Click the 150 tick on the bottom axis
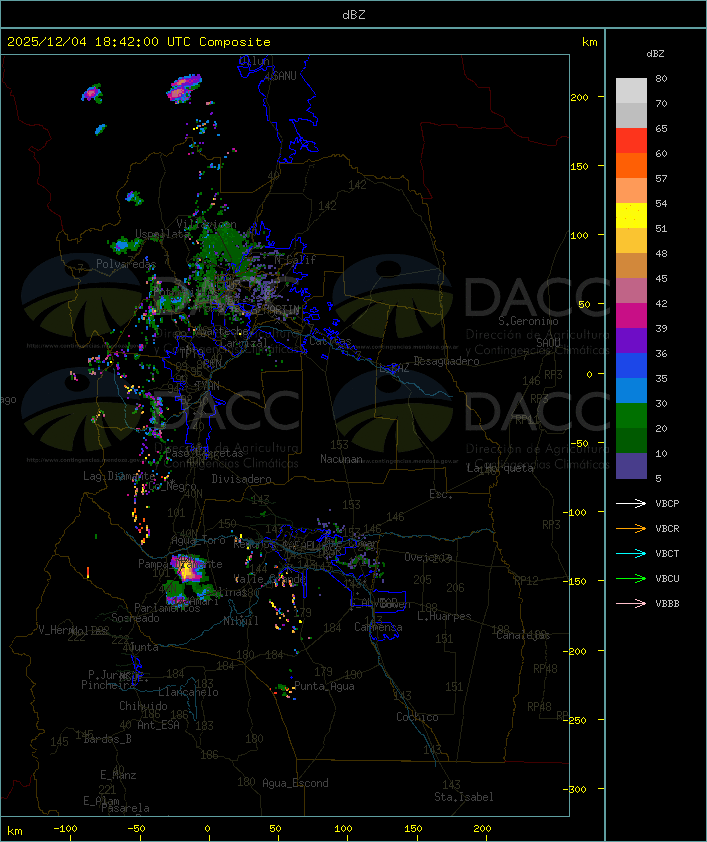This screenshot has width=707, height=842. tap(413, 829)
